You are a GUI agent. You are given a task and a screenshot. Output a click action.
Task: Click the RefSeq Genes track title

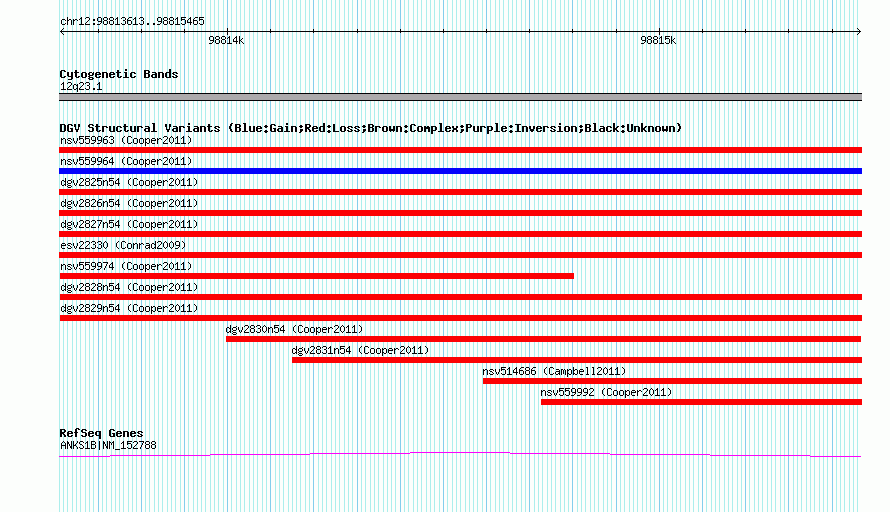(102, 433)
